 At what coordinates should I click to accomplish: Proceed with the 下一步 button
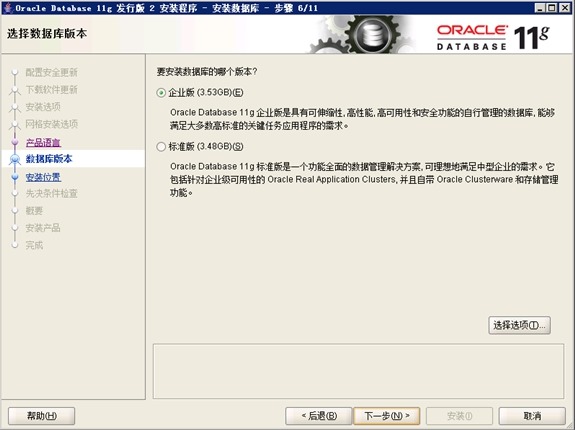click(387, 416)
